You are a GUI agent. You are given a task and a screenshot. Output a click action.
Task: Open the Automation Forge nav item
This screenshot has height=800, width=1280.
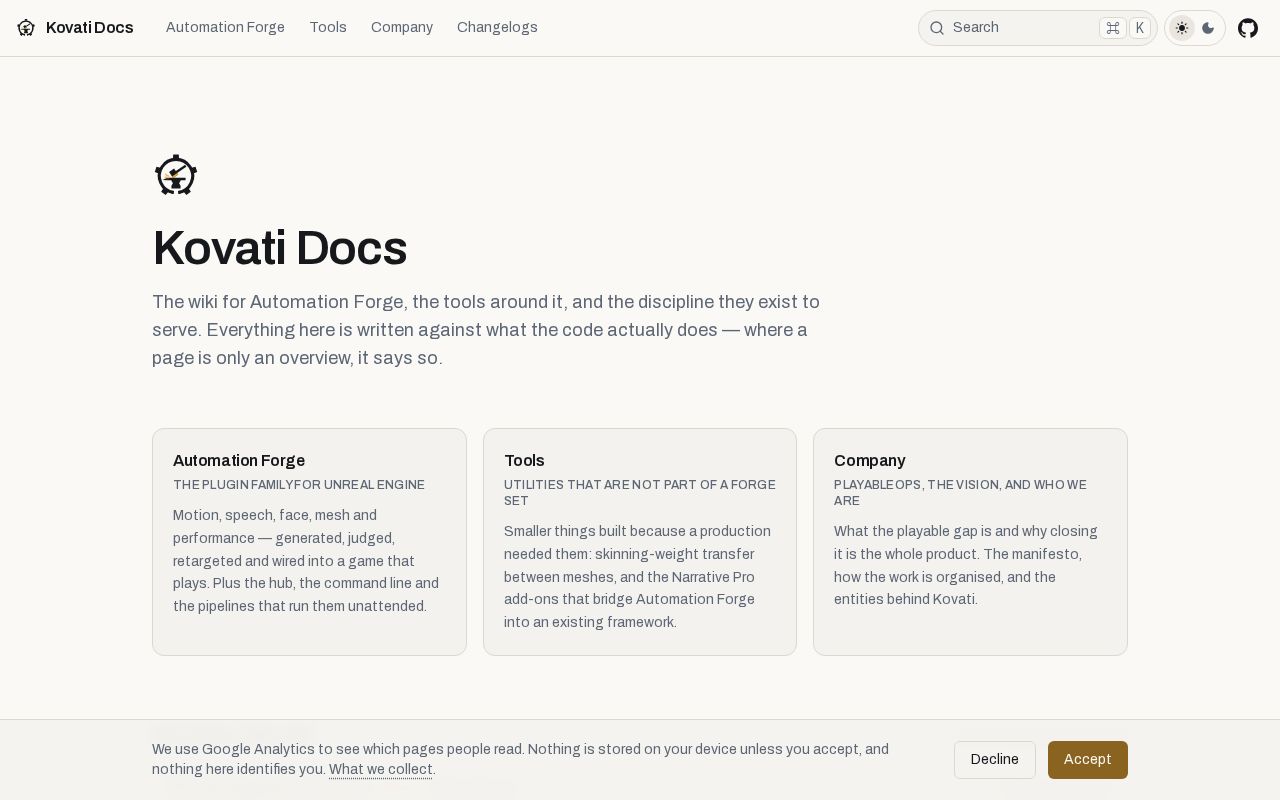pyautogui.click(x=225, y=28)
